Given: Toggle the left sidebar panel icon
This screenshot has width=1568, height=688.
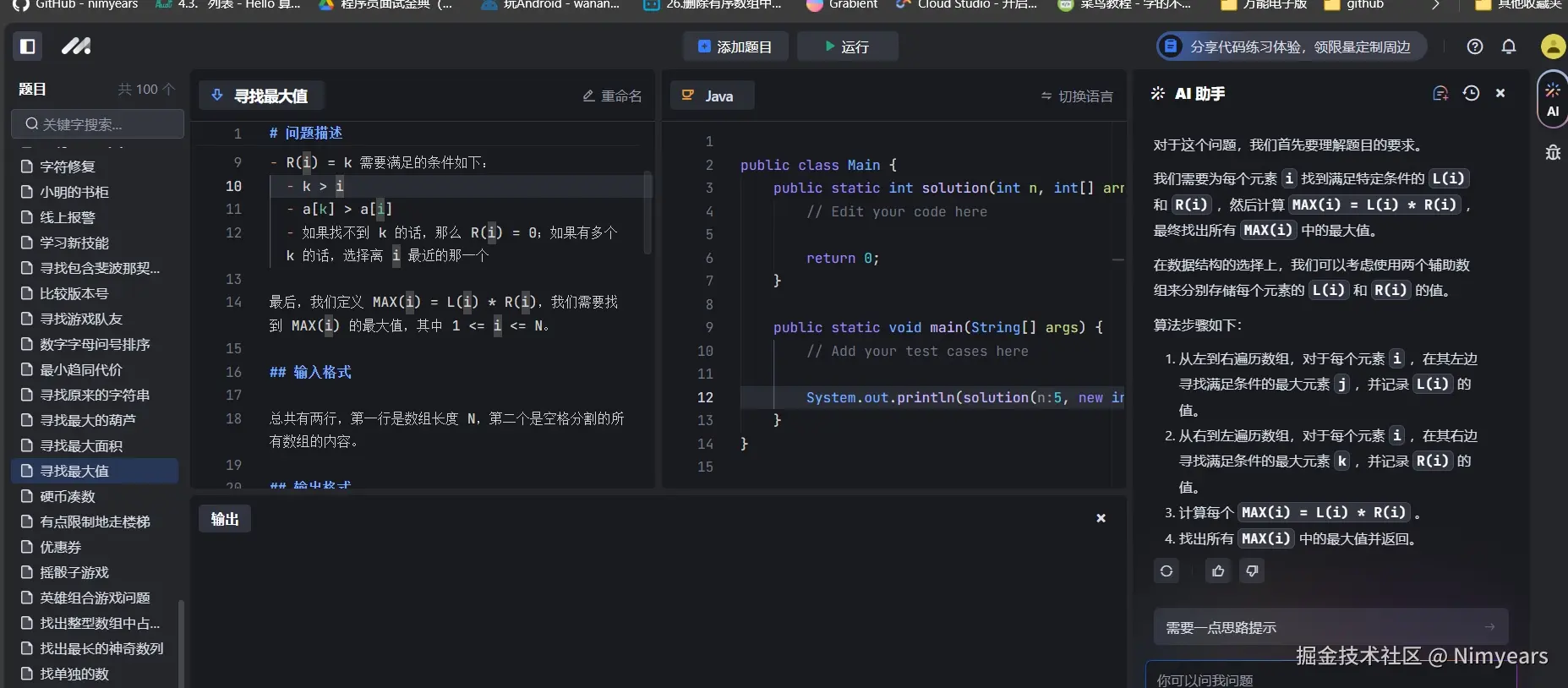Looking at the screenshot, I should click(27, 46).
